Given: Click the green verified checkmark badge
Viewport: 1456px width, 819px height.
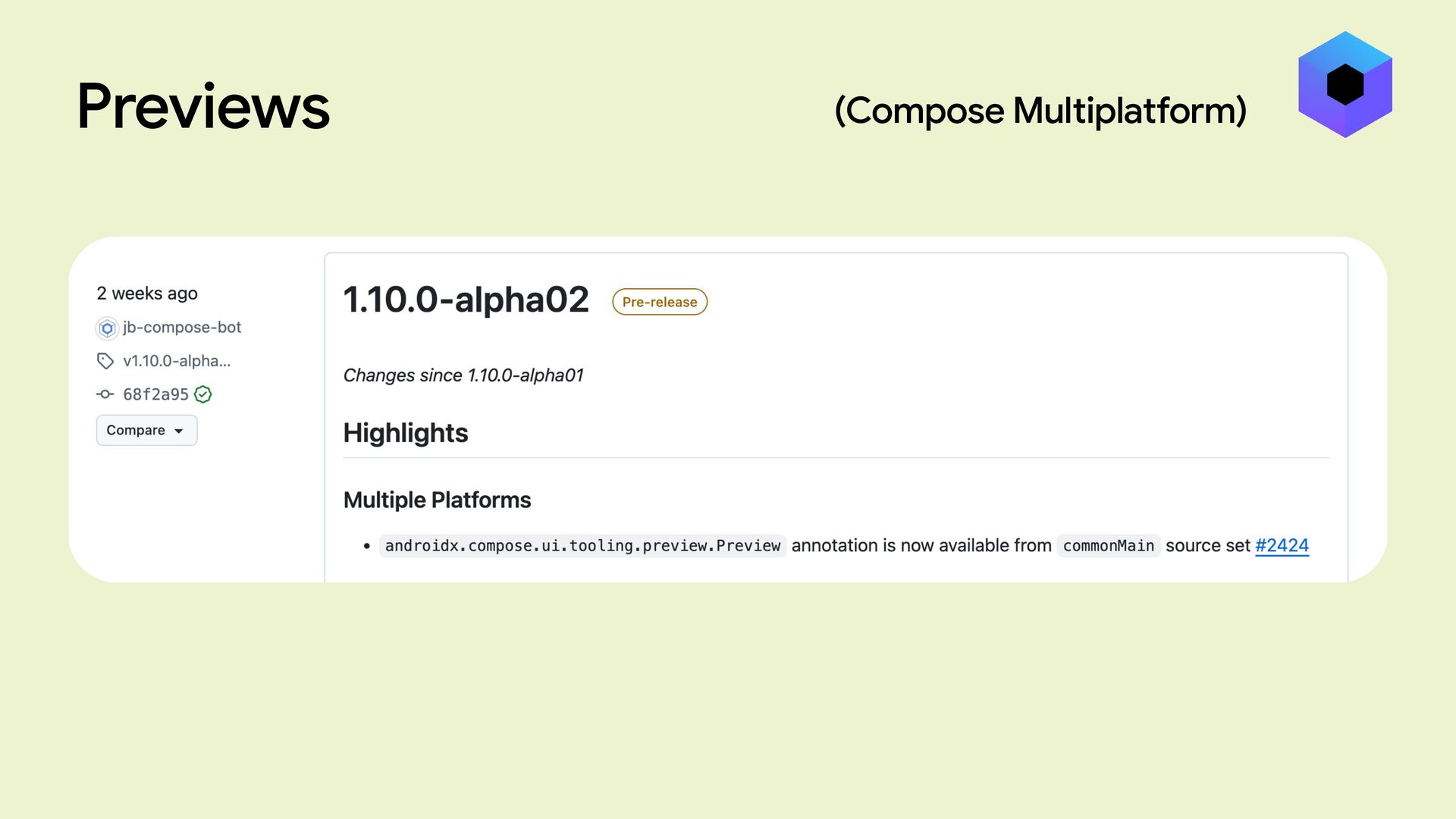Looking at the screenshot, I should point(203,394).
